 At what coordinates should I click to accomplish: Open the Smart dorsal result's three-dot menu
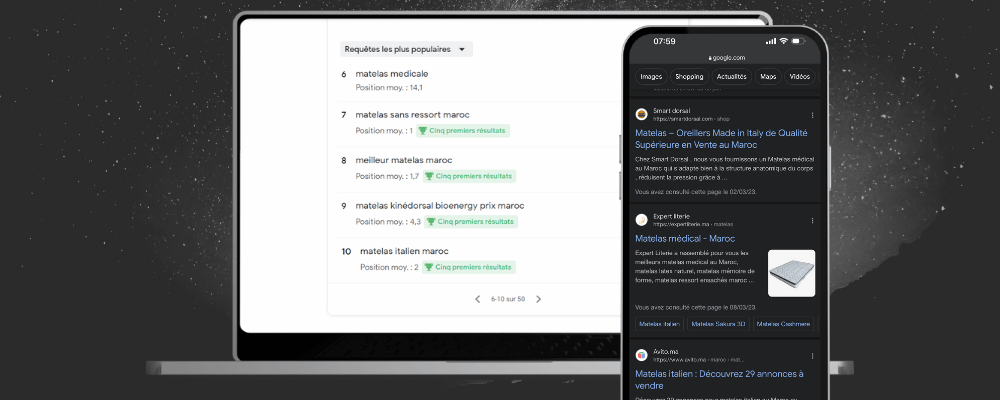click(x=811, y=114)
